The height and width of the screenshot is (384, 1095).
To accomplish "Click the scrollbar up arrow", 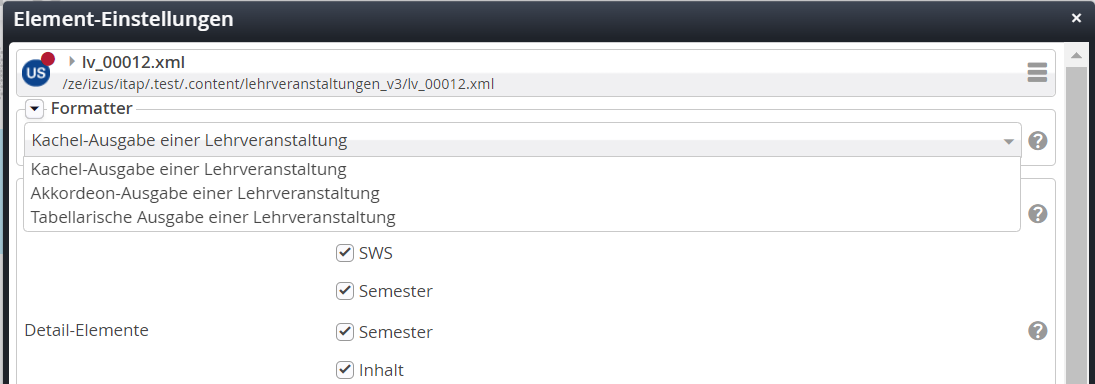I will [x=1073, y=54].
